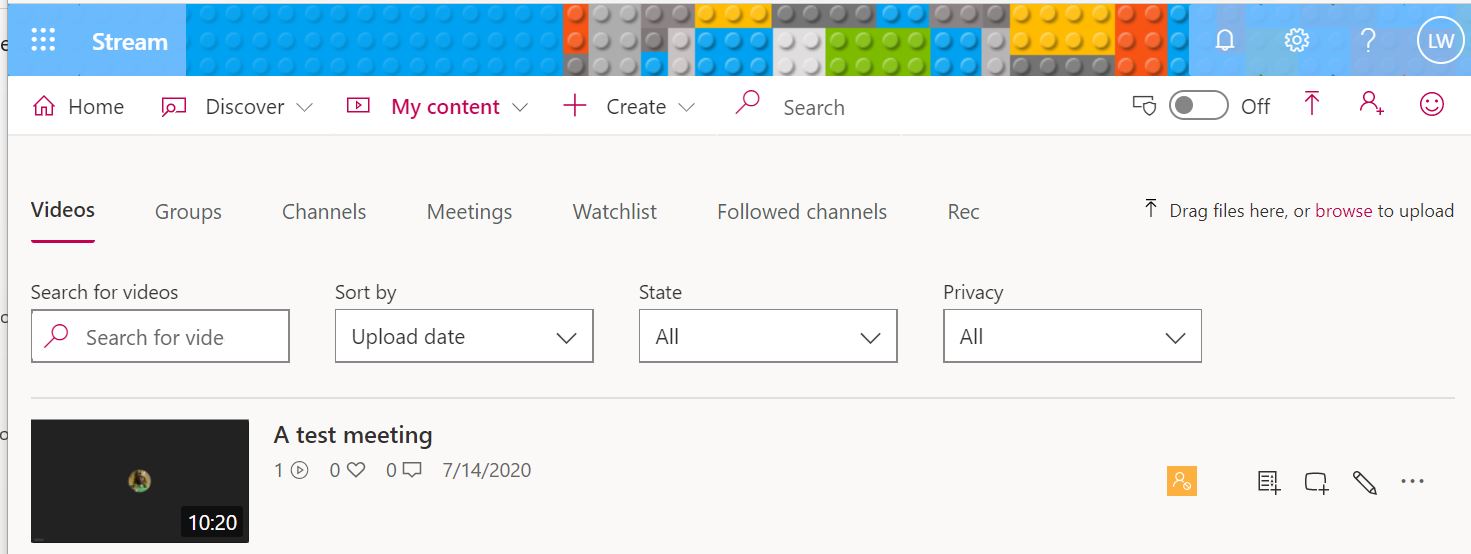This screenshot has width=1471, height=554.
Task: Click the views play icon under A test meeting
Action: (x=299, y=469)
